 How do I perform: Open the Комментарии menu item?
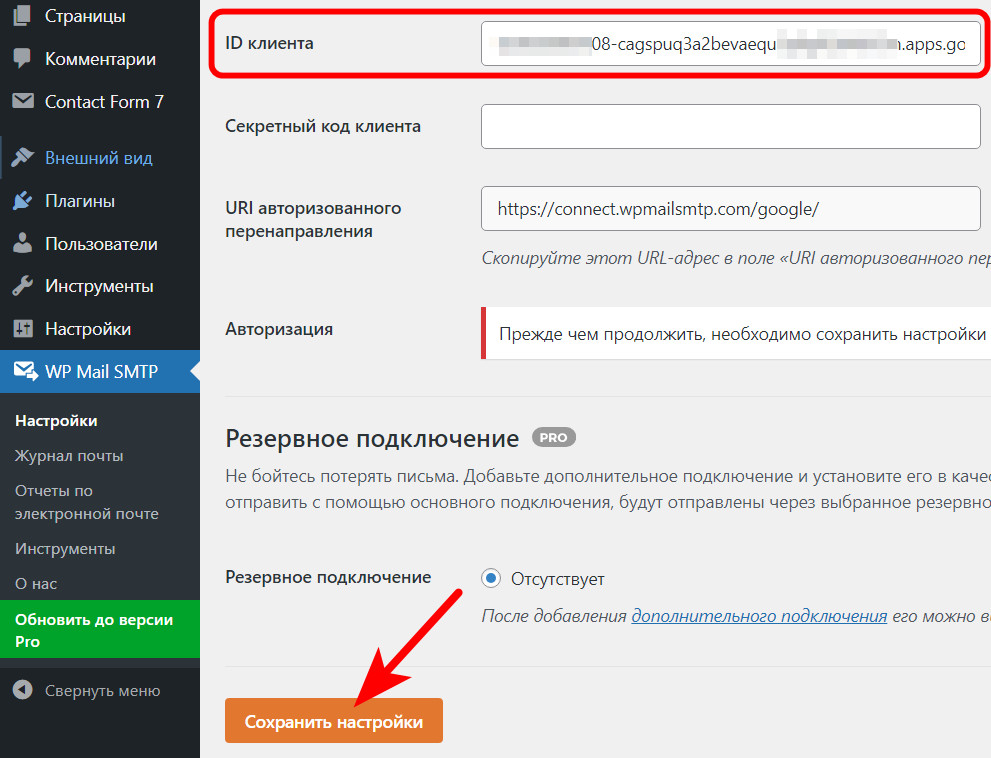click(x=100, y=59)
